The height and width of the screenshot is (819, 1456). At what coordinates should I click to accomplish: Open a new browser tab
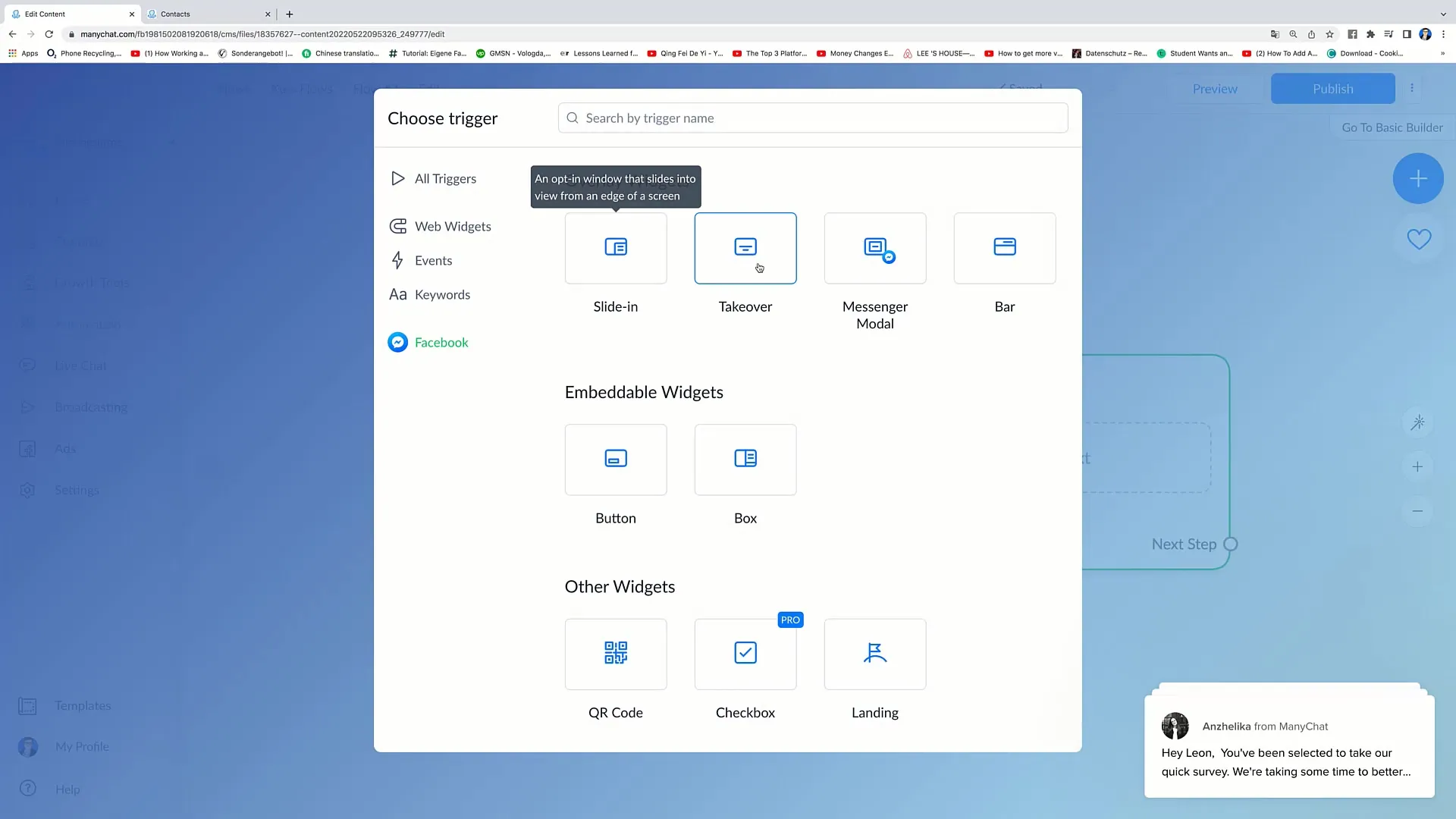coord(289,14)
